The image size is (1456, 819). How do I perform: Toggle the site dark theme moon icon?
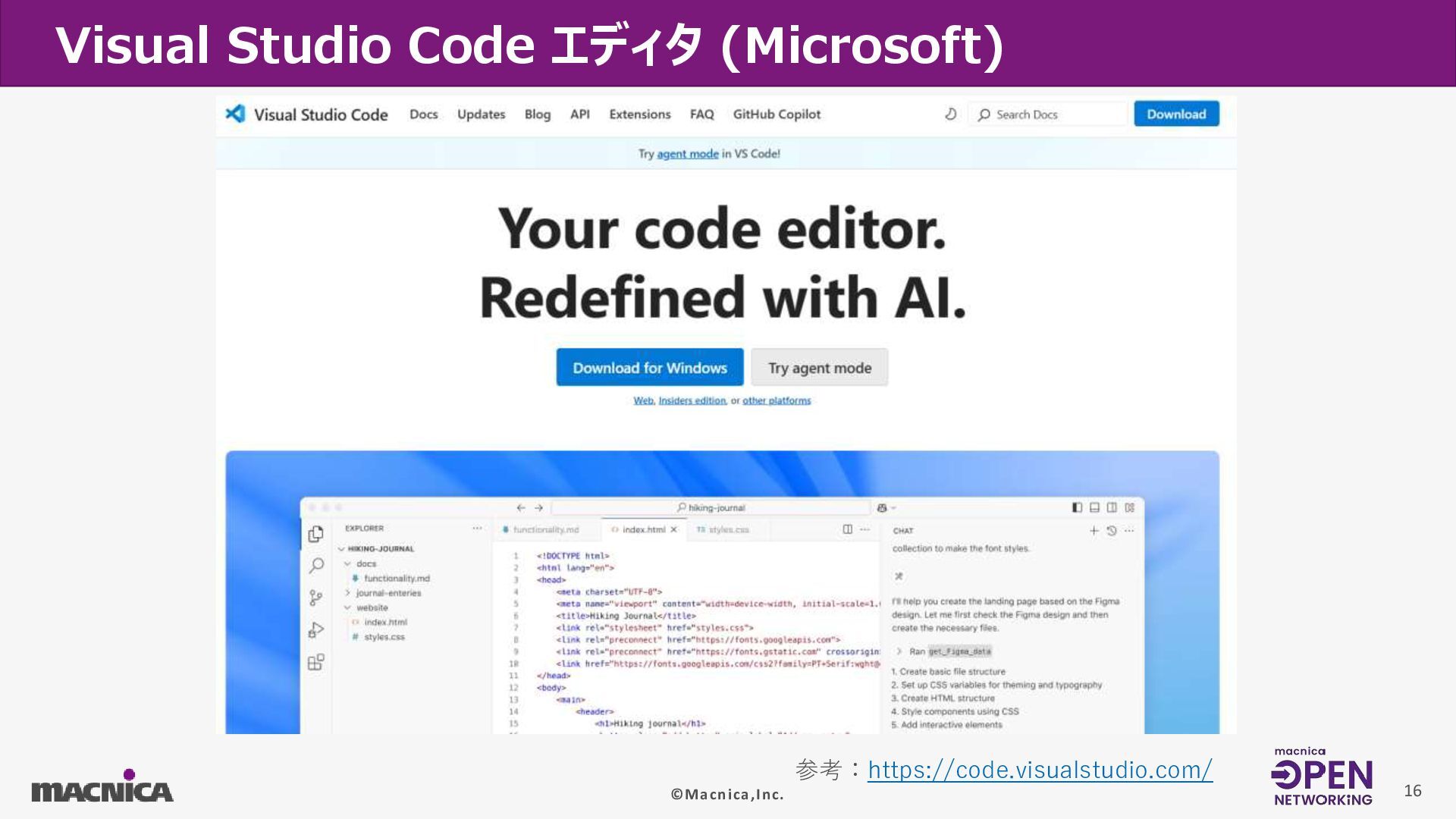[x=950, y=115]
